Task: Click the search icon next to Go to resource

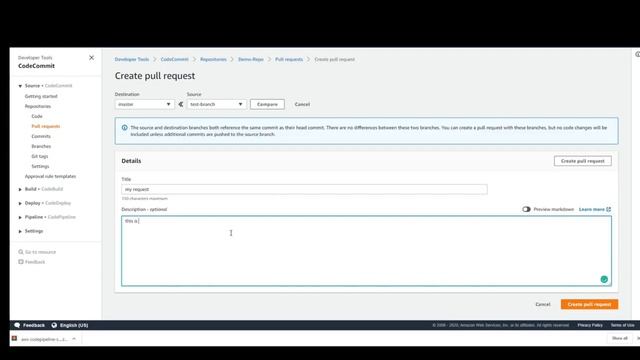Action: coord(21,252)
